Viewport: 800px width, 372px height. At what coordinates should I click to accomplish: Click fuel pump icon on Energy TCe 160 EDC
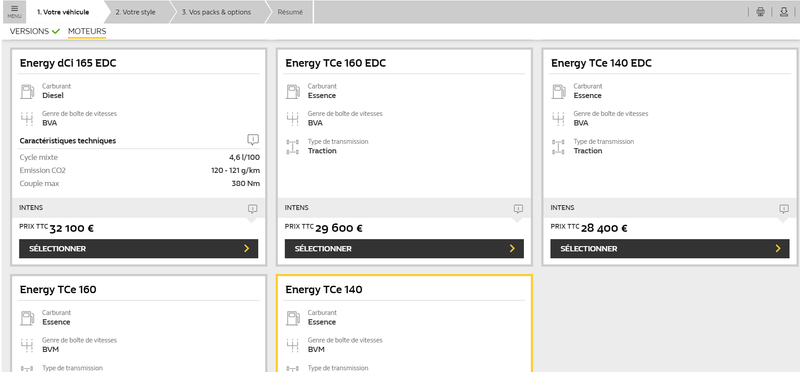pyautogui.click(x=293, y=91)
